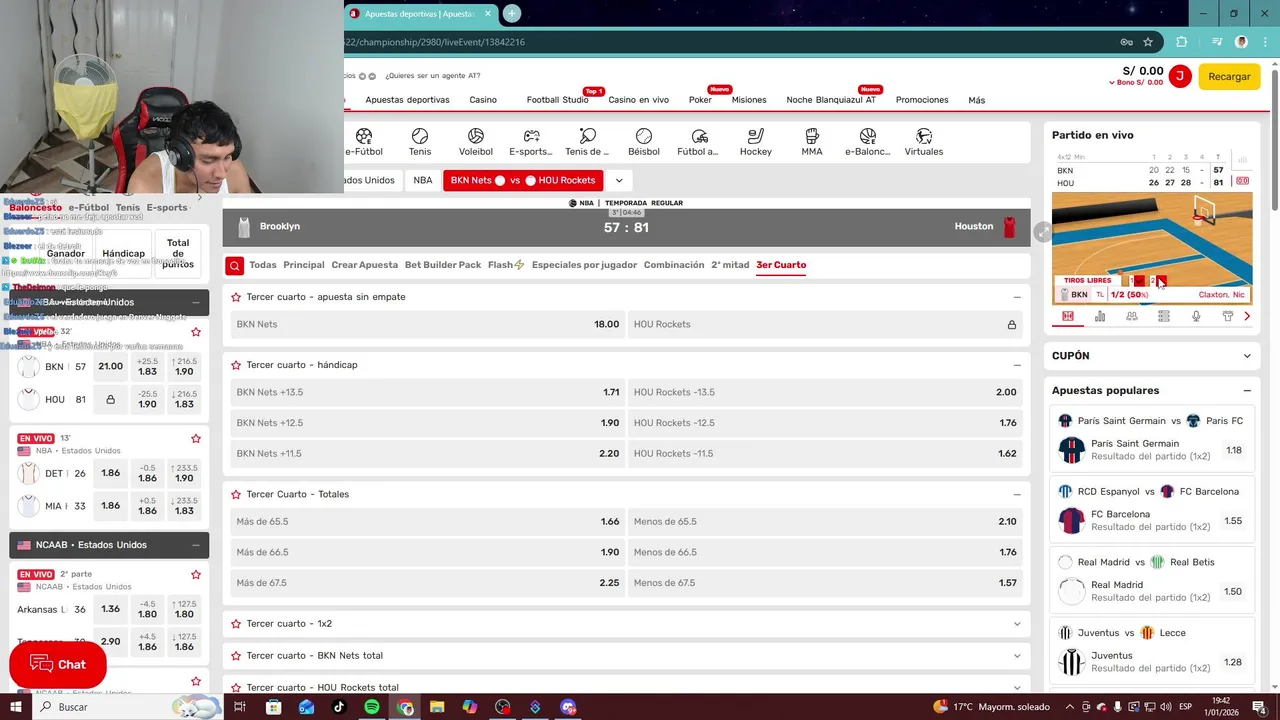Open the e-Baloncesto category icon

tap(867, 142)
